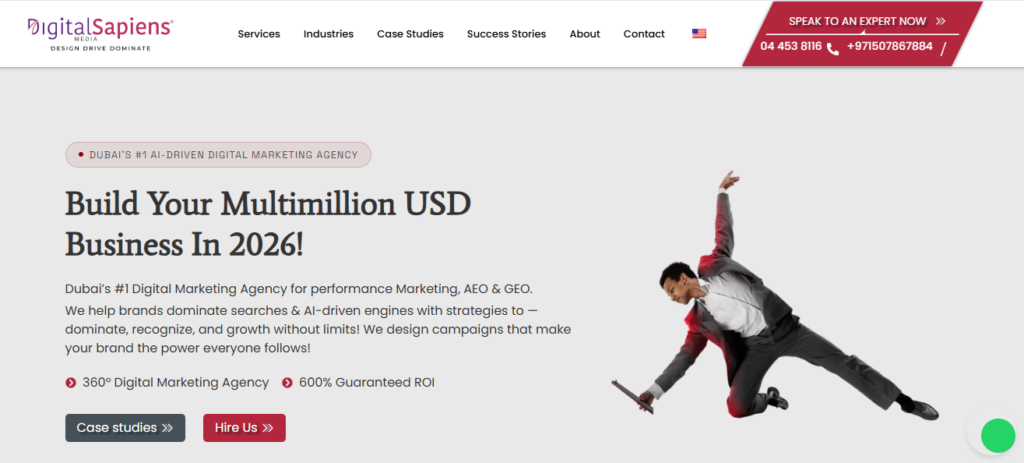Click Dubai's #1 AI-Driven agency badge
This screenshot has height=463, width=1024.
[x=218, y=155]
